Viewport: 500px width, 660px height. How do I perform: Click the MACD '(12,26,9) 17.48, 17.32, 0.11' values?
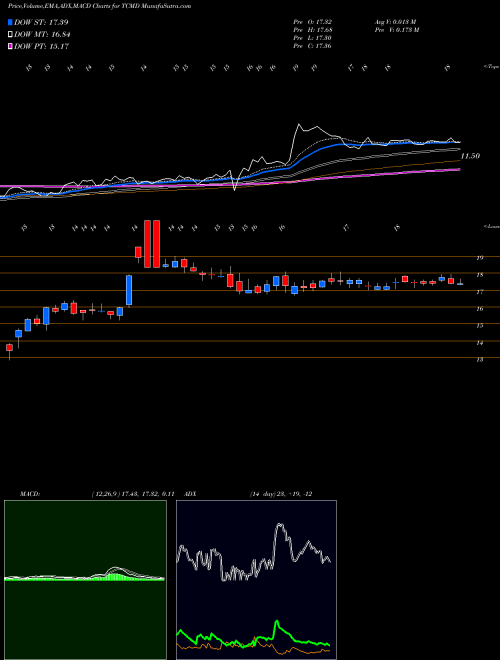coord(133,494)
